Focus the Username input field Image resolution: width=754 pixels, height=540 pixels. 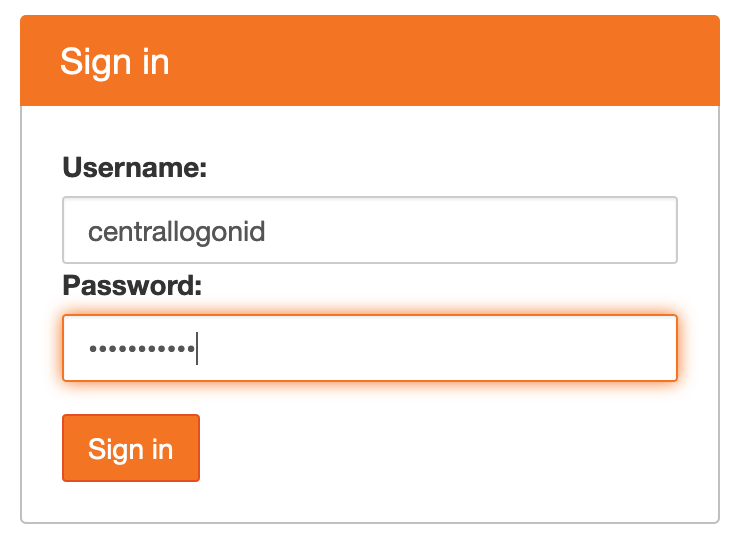(370, 231)
